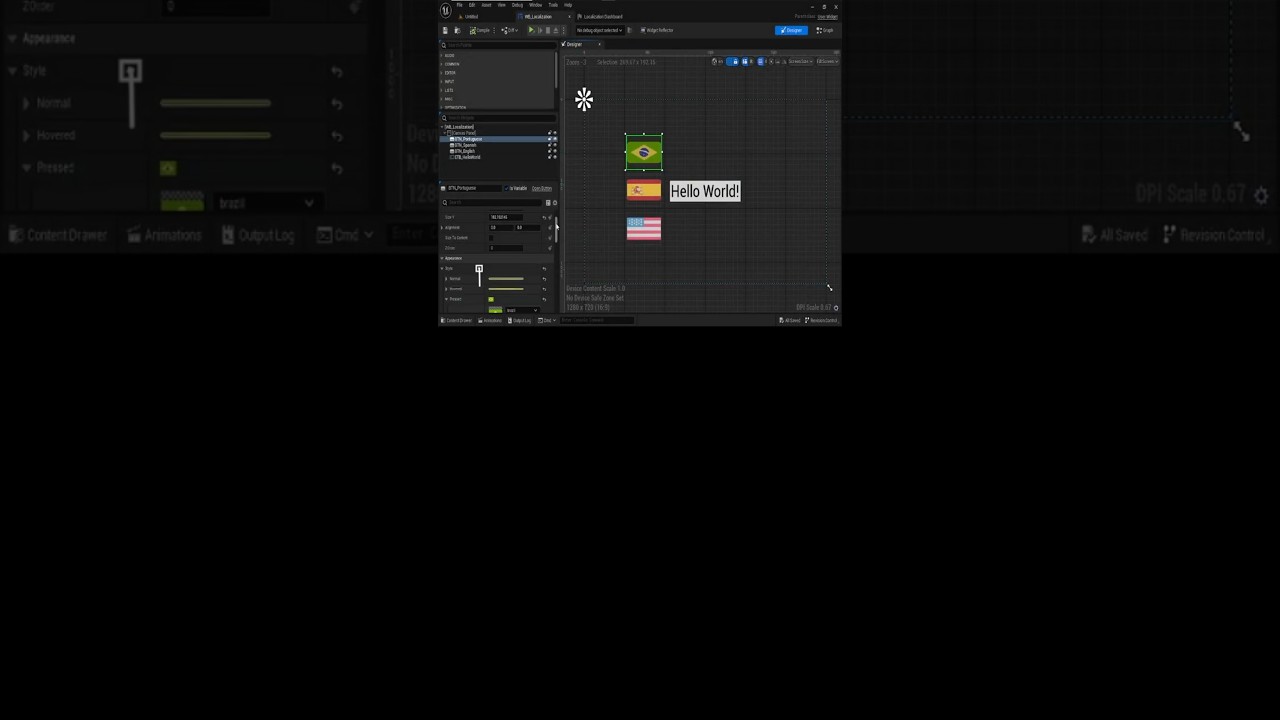
Task: Click the Save asset icon in toolbar
Action: pyautogui.click(x=445, y=30)
